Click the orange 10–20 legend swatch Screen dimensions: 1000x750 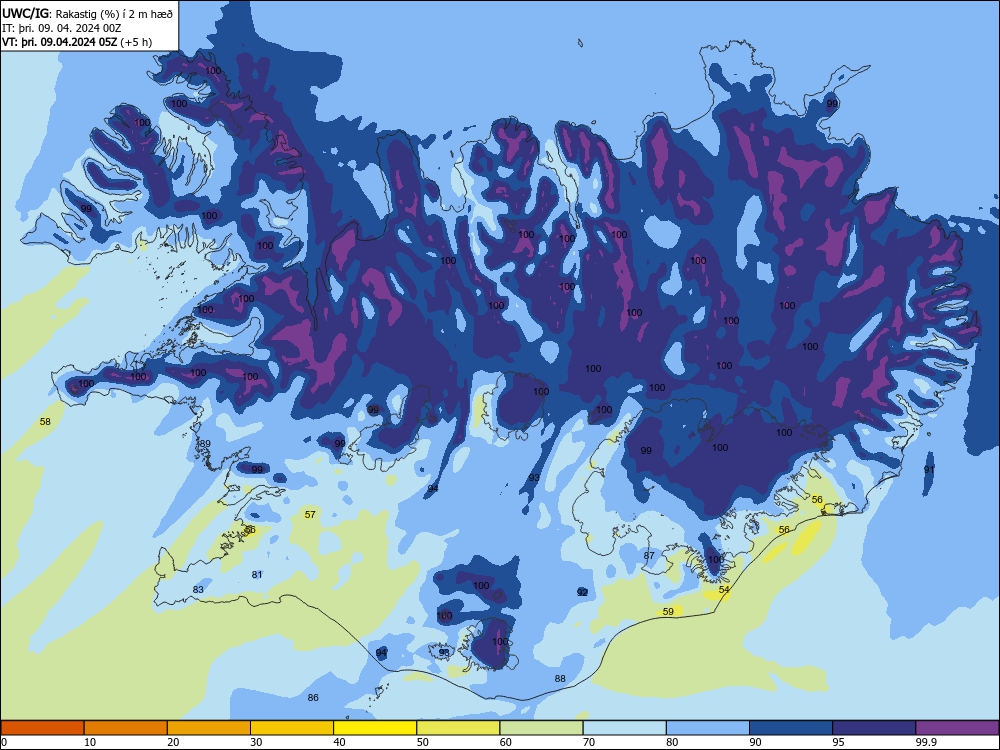[126, 728]
